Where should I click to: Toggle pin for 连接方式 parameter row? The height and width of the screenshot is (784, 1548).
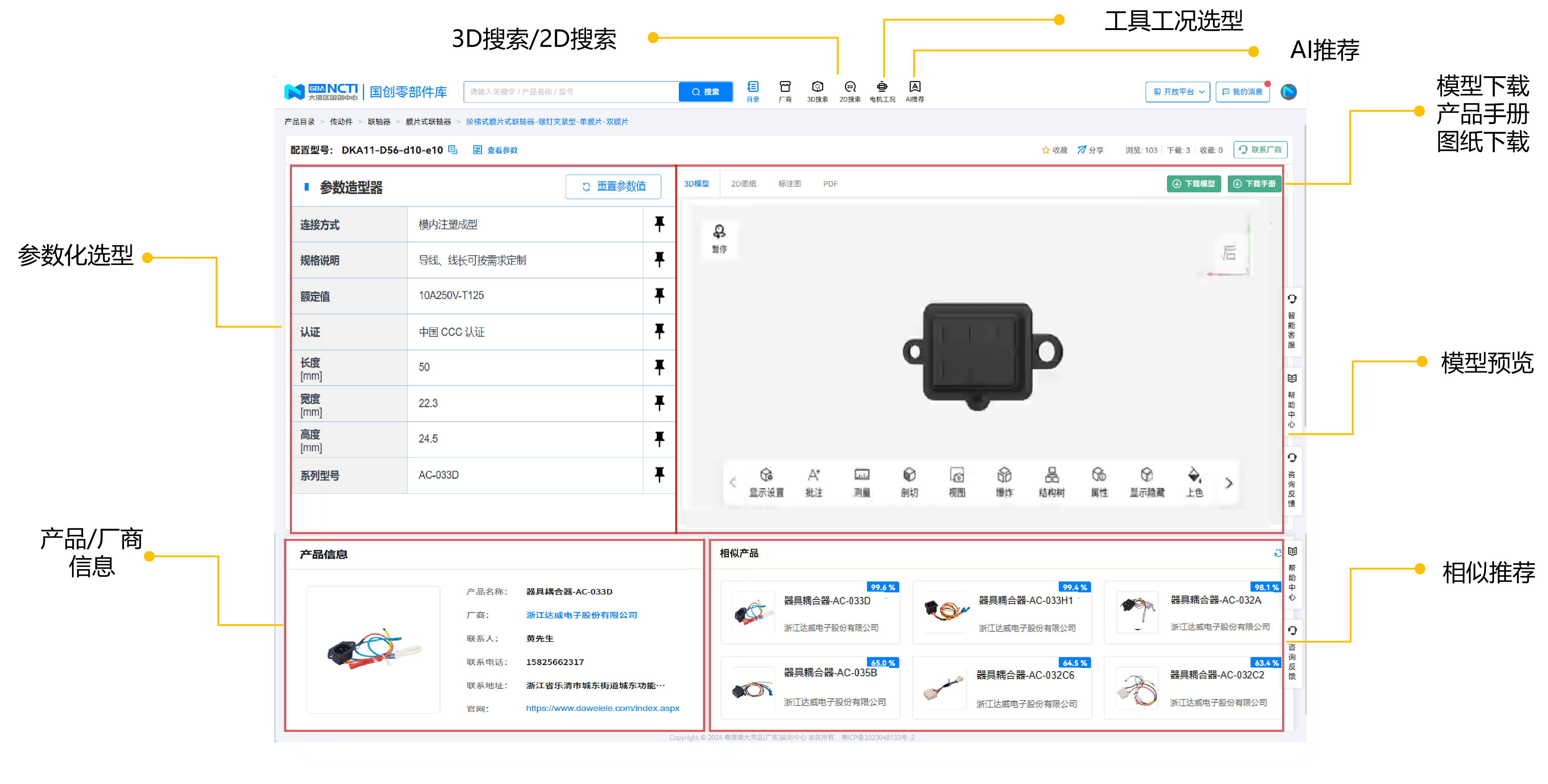tap(659, 224)
